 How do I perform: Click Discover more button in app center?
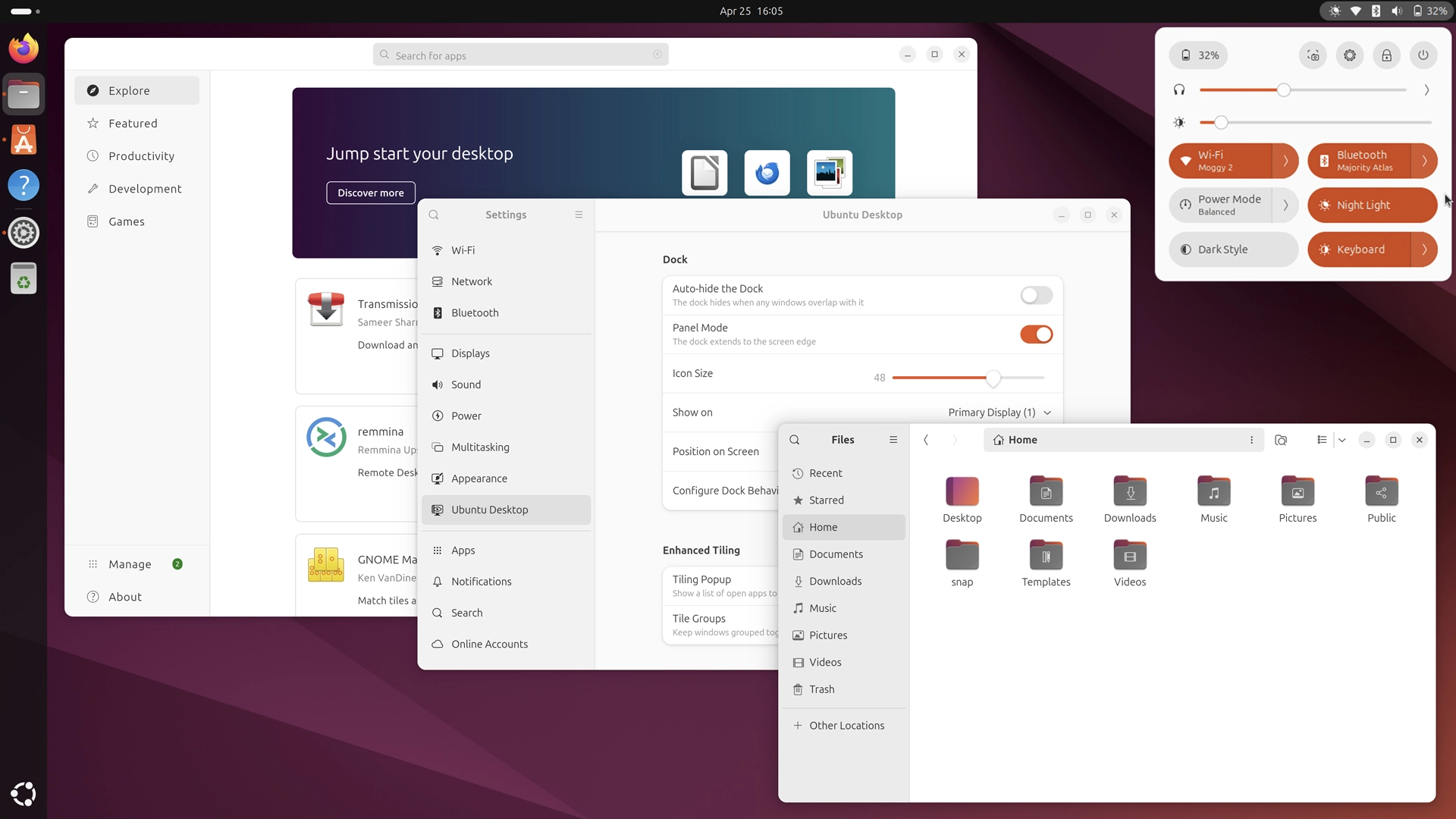pos(370,192)
